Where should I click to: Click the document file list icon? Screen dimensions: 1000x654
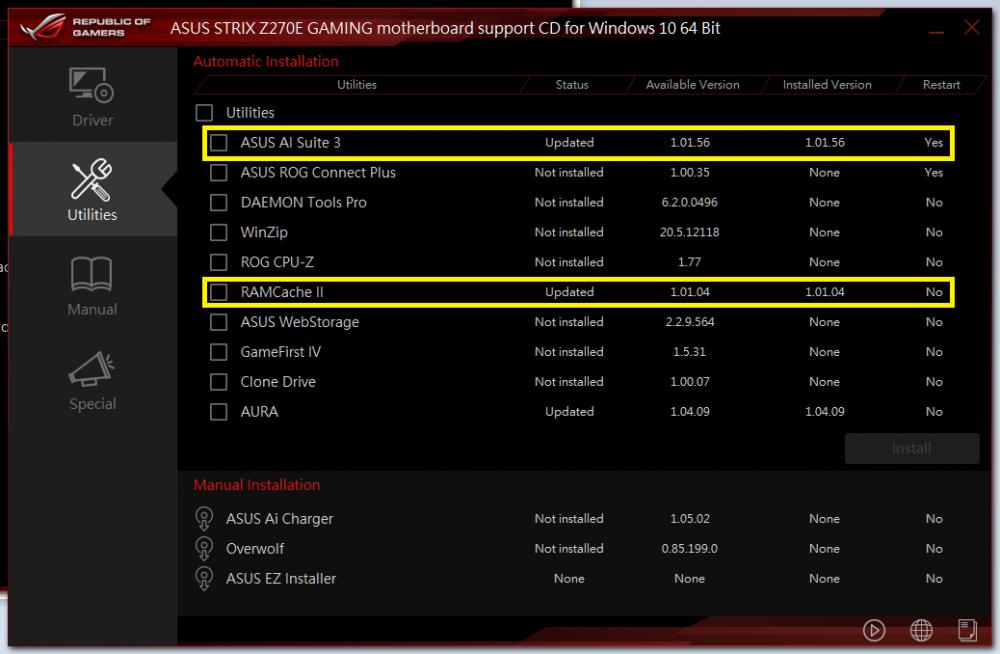click(967, 630)
